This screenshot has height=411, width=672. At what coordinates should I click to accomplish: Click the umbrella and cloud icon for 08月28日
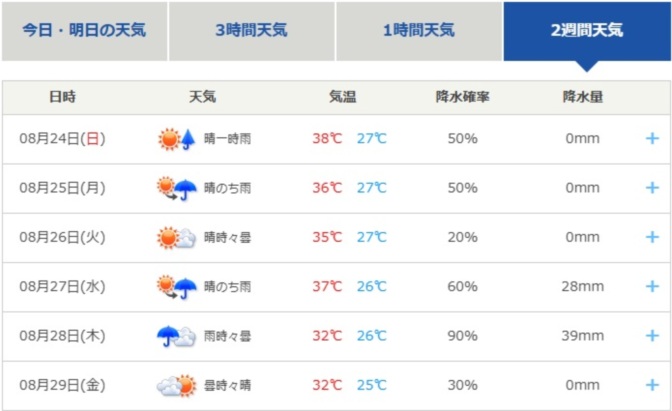pos(177,336)
